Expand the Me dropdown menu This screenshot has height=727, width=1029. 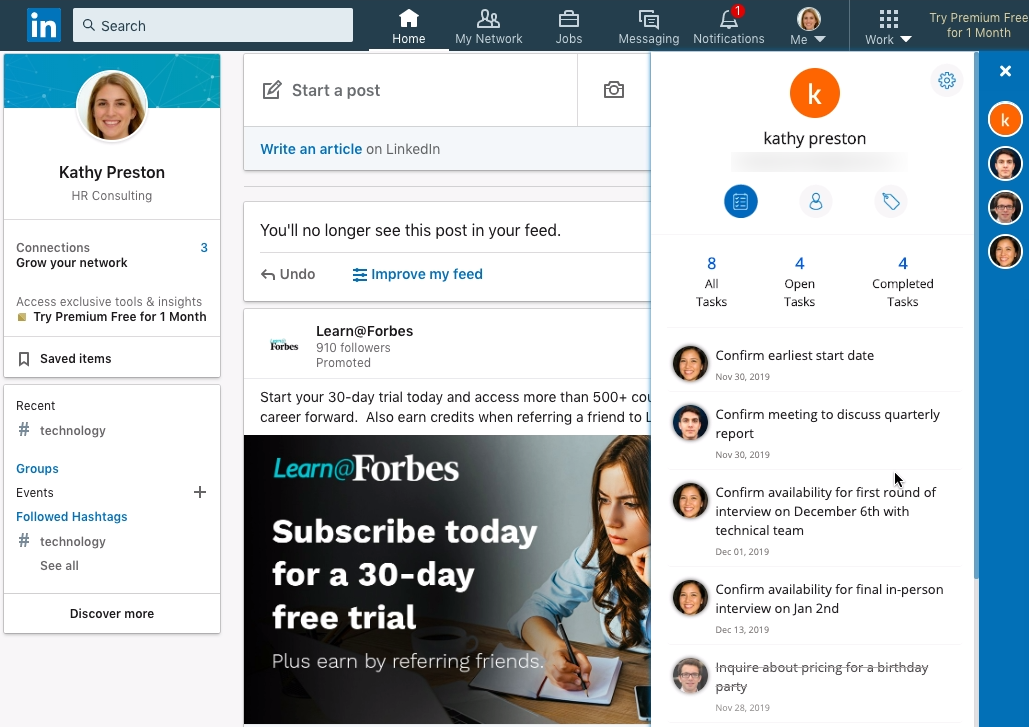click(x=808, y=27)
